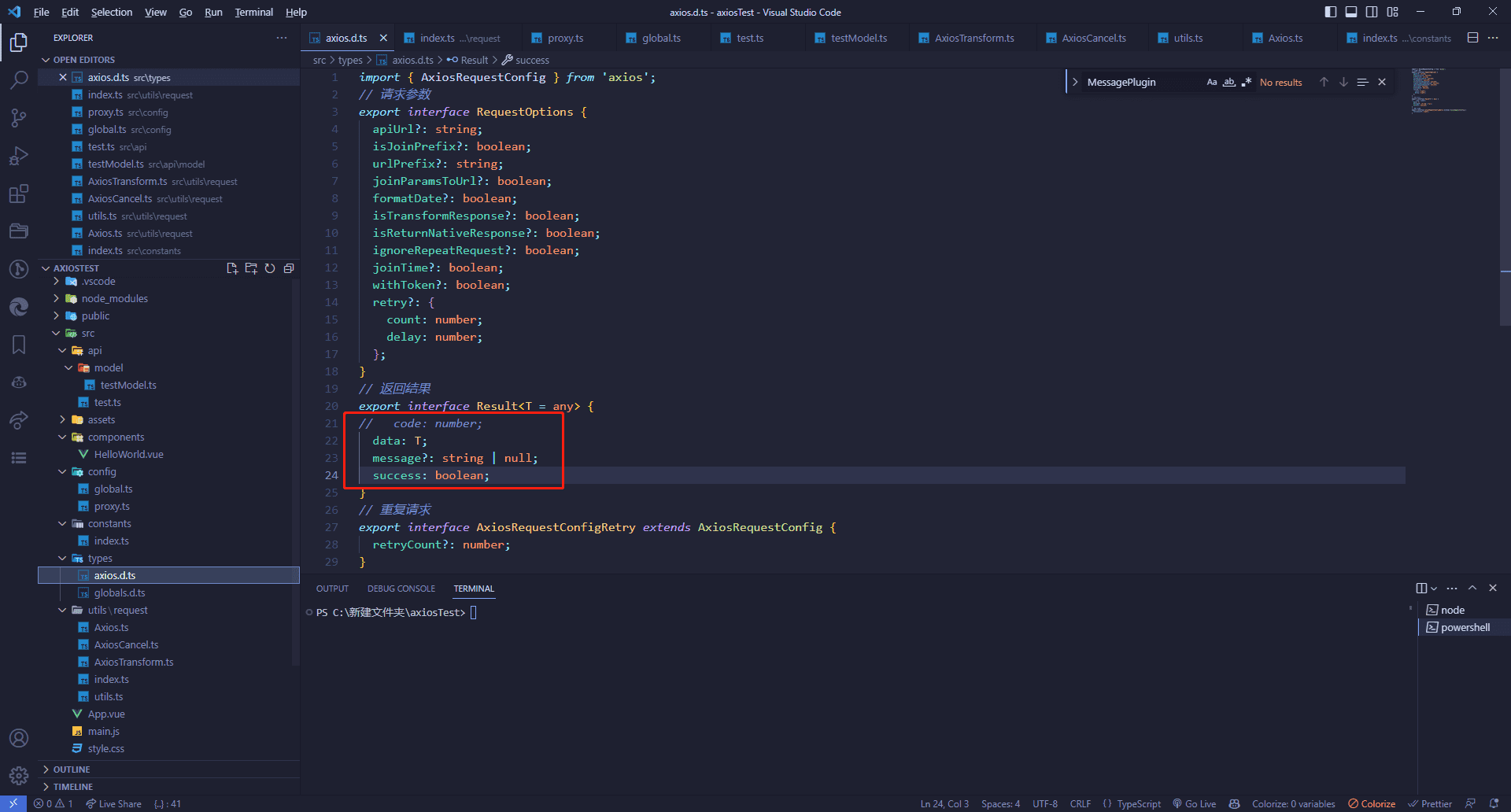Toggle the bottom panel layout button
1511x812 pixels.
tap(1351, 12)
